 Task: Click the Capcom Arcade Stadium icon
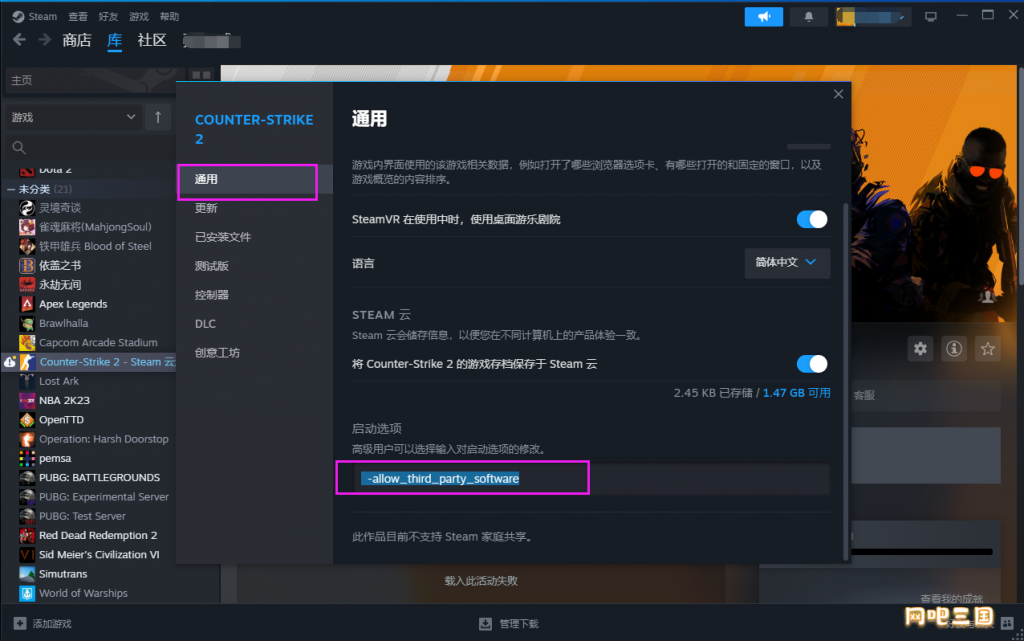tap(27, 343)
